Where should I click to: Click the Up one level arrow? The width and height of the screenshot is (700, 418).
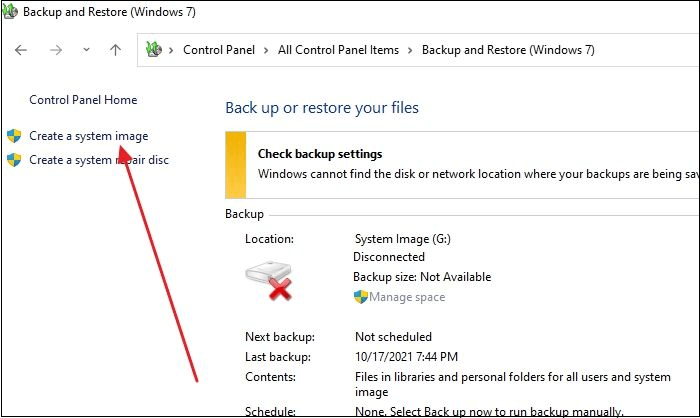pyautogui.click(x=115, y=50)
